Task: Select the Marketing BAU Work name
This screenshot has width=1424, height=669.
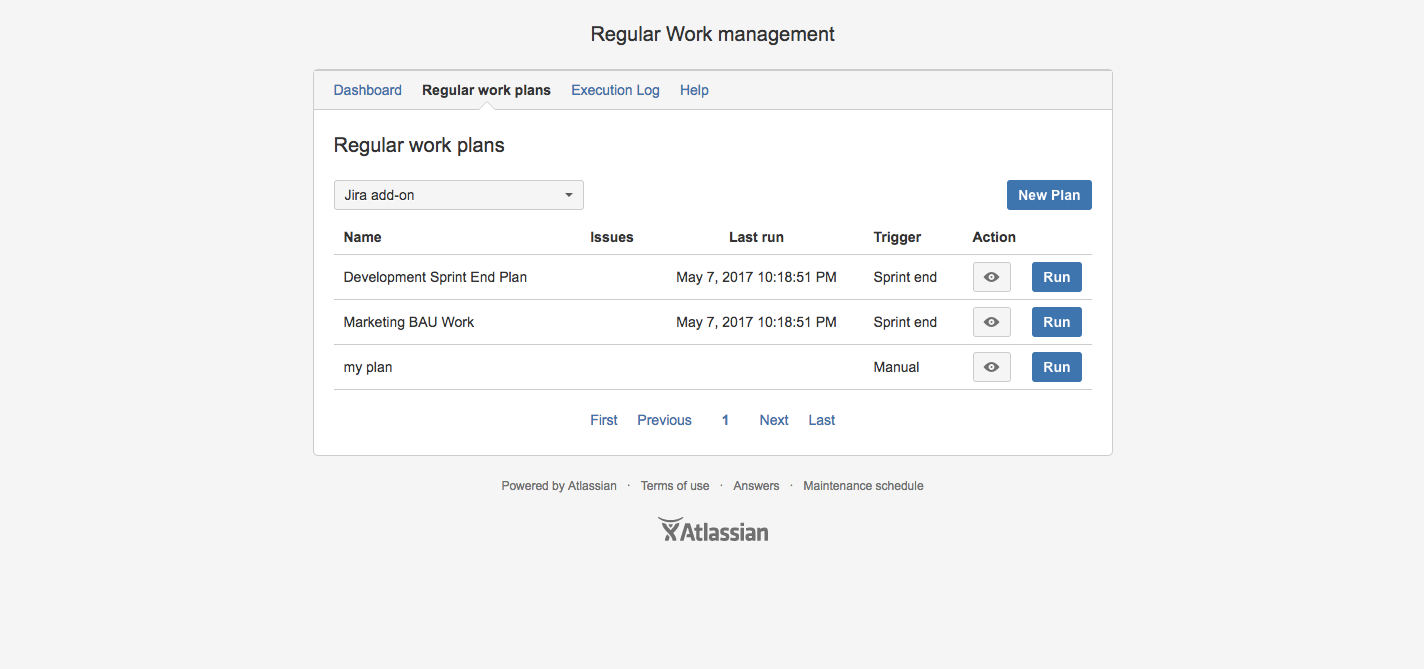Action: pos(409,322)
